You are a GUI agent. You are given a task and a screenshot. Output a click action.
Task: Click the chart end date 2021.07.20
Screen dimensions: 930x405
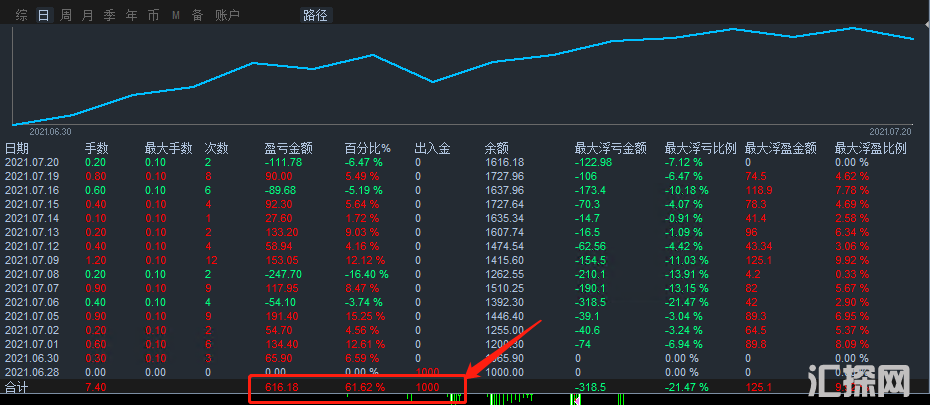(x=891, y=132)
